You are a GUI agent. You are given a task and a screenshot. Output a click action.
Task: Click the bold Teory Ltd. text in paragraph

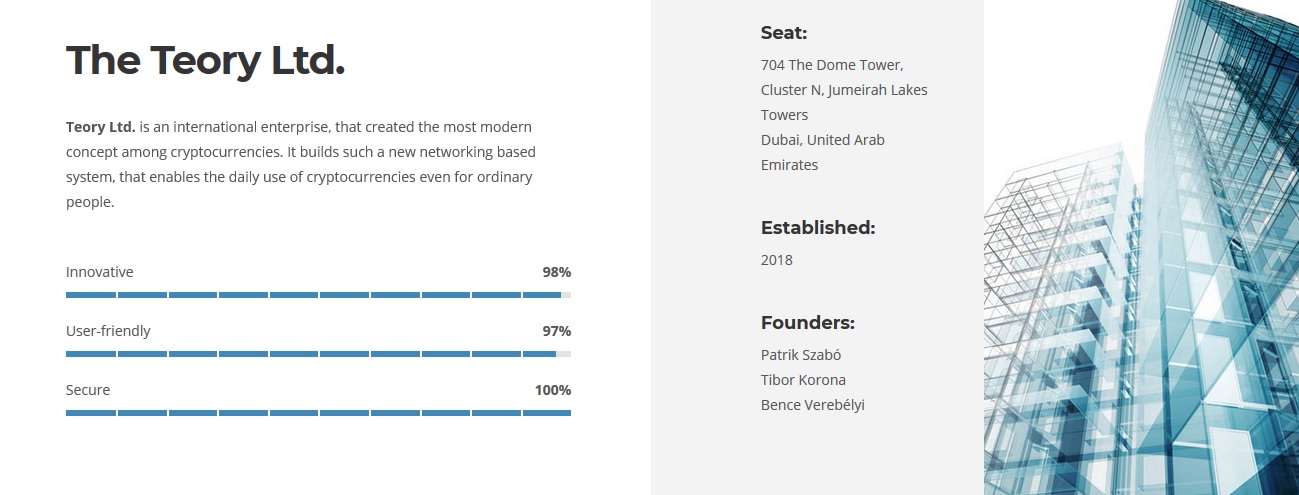coord(101,127)
